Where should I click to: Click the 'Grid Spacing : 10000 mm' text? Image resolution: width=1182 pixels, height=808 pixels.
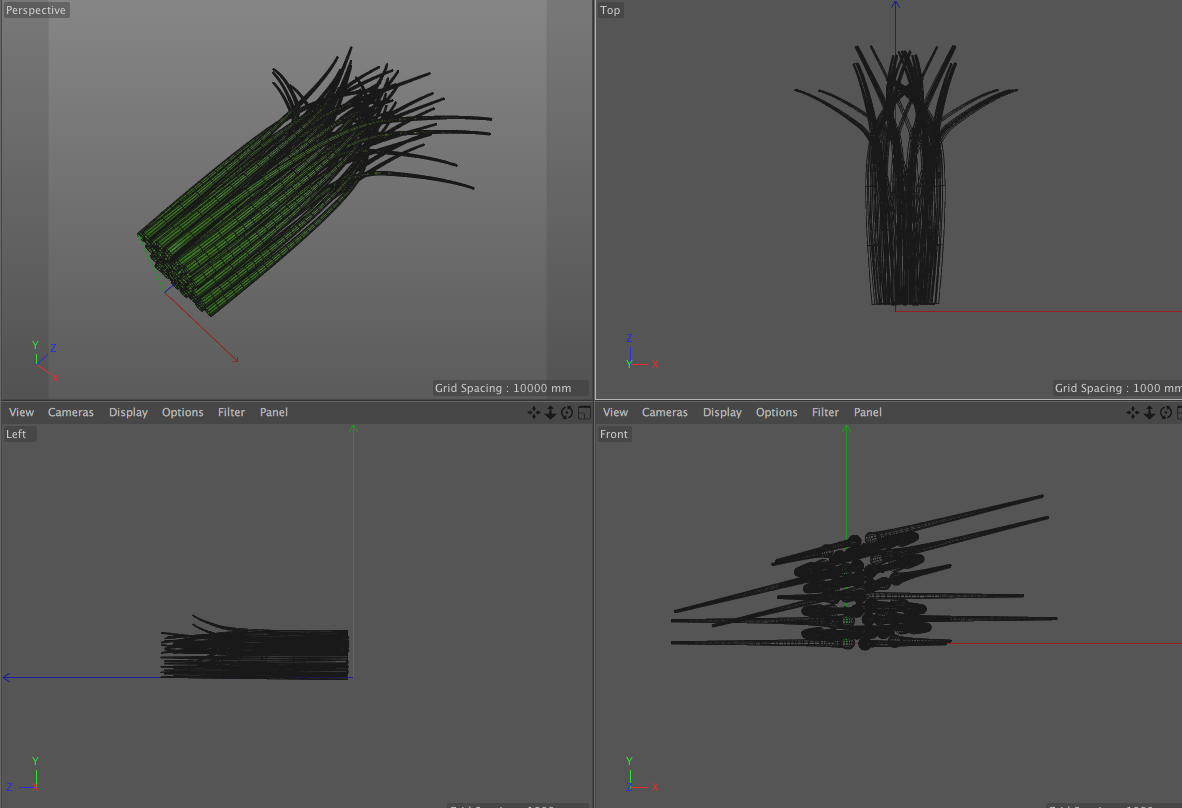coord(503,388)
